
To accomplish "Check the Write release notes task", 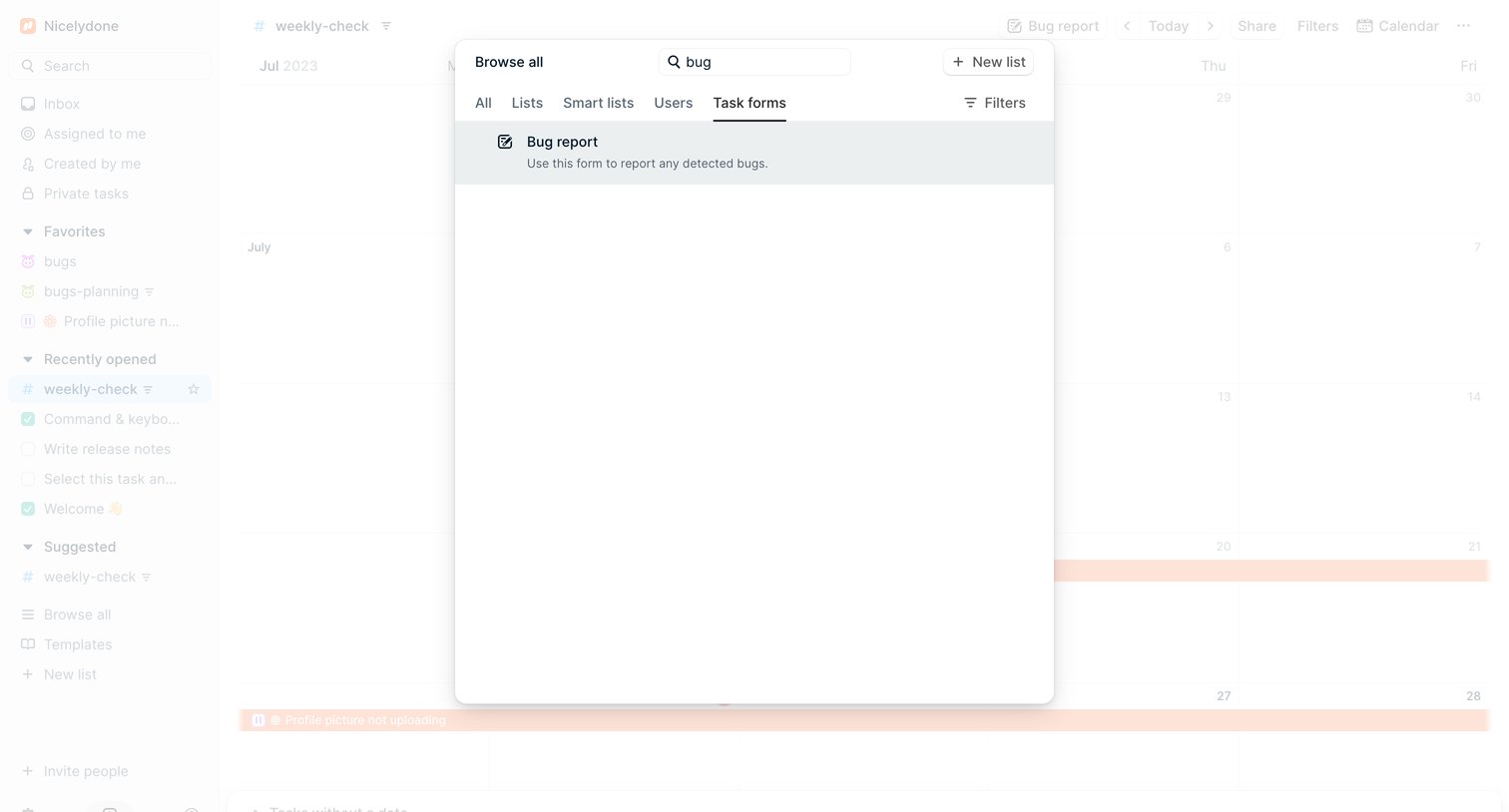I will [x=28, y=449].
